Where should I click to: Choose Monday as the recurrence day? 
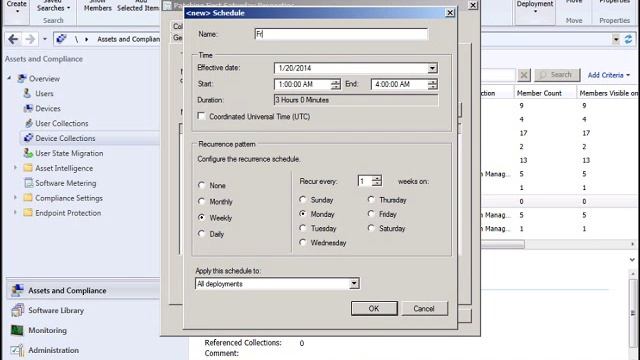pos(302,214)
